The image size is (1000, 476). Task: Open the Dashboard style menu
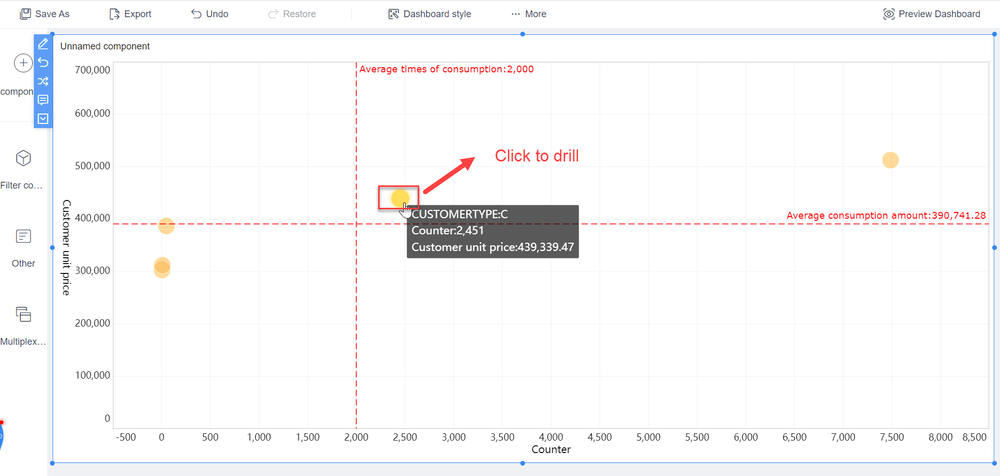[429, 14]
